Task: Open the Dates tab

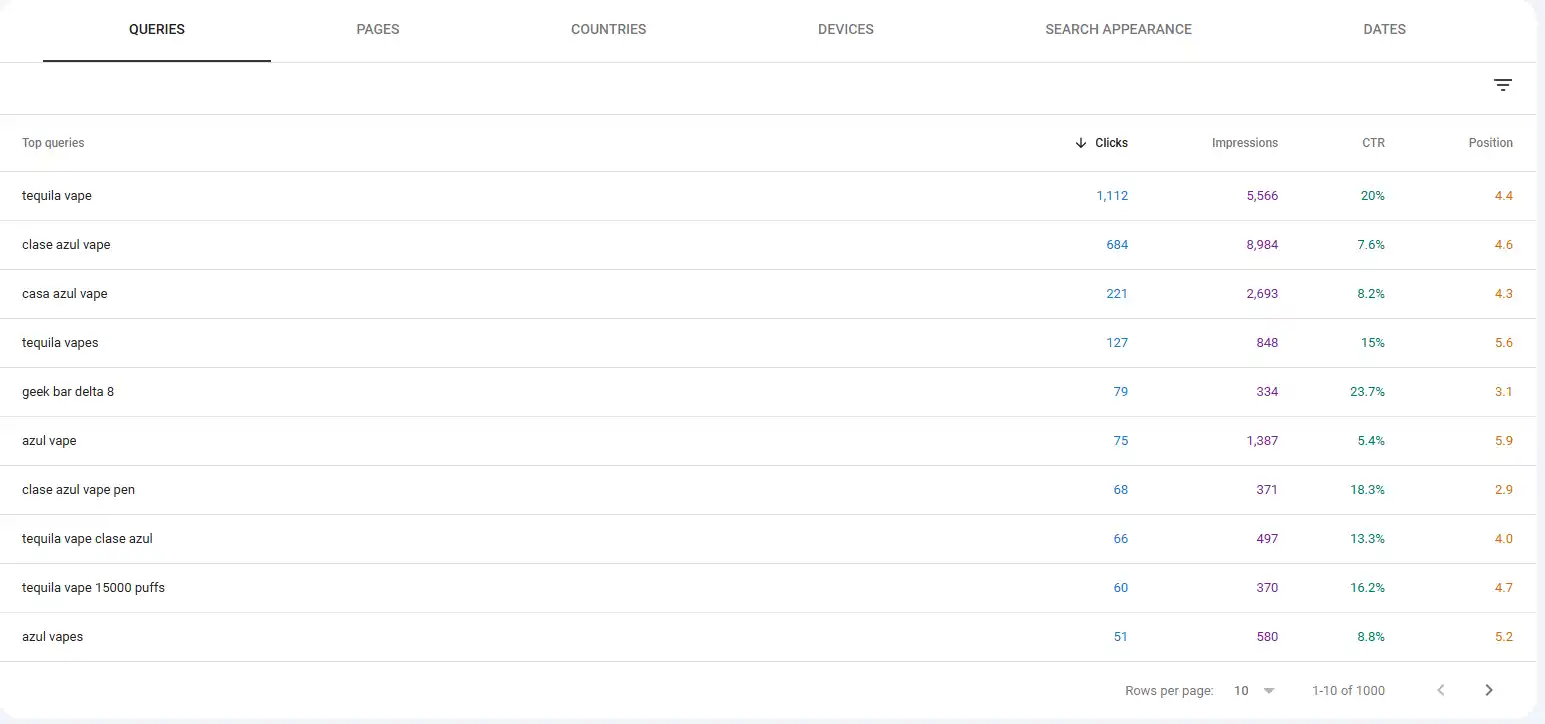Action: pos(1384,30)
